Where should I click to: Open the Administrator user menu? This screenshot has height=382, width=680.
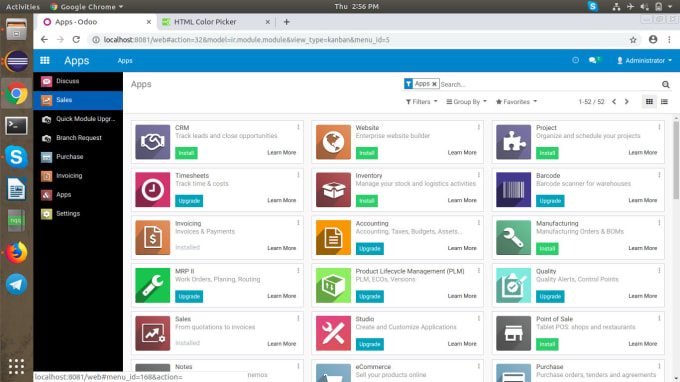tap(644, 60)
